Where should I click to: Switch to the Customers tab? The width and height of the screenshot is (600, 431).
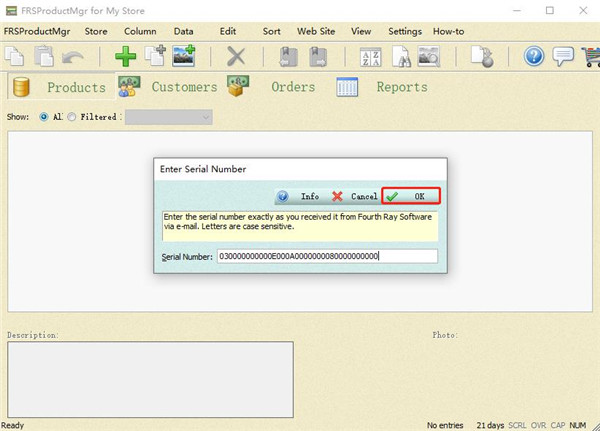[168, 87]
